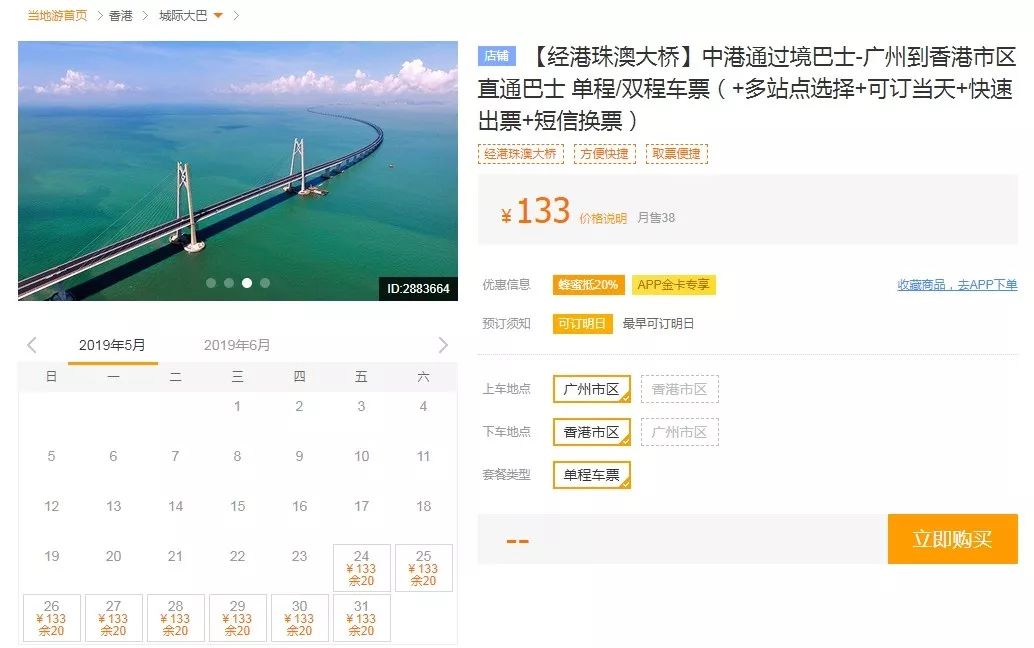Expand the greyed 香港市区 drop-off option

[680, 432]
